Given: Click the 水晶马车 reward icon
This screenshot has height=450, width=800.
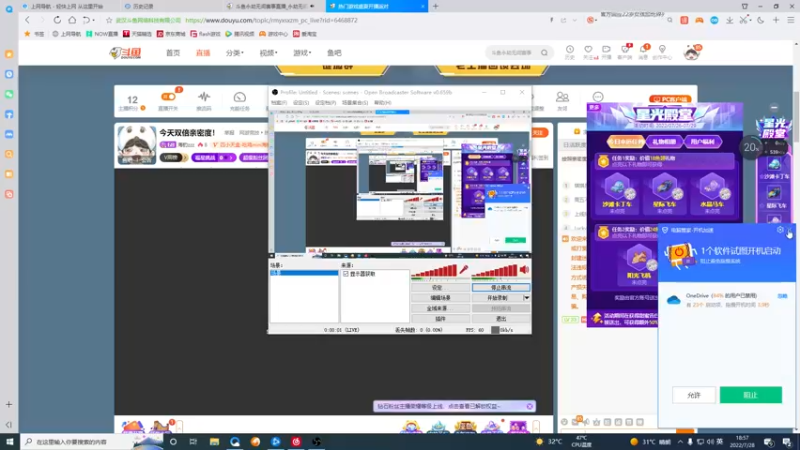Looking at the screenshot, I should click(x=712, y=189).
